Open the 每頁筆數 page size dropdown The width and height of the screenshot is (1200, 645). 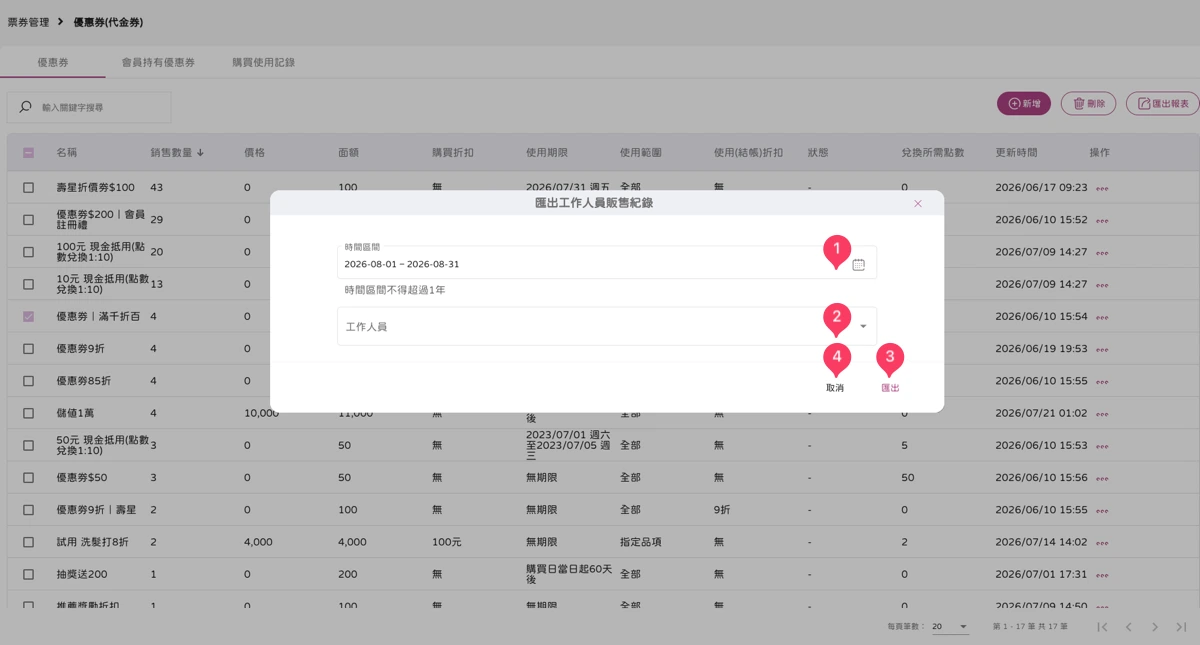(x=950, y=627)
